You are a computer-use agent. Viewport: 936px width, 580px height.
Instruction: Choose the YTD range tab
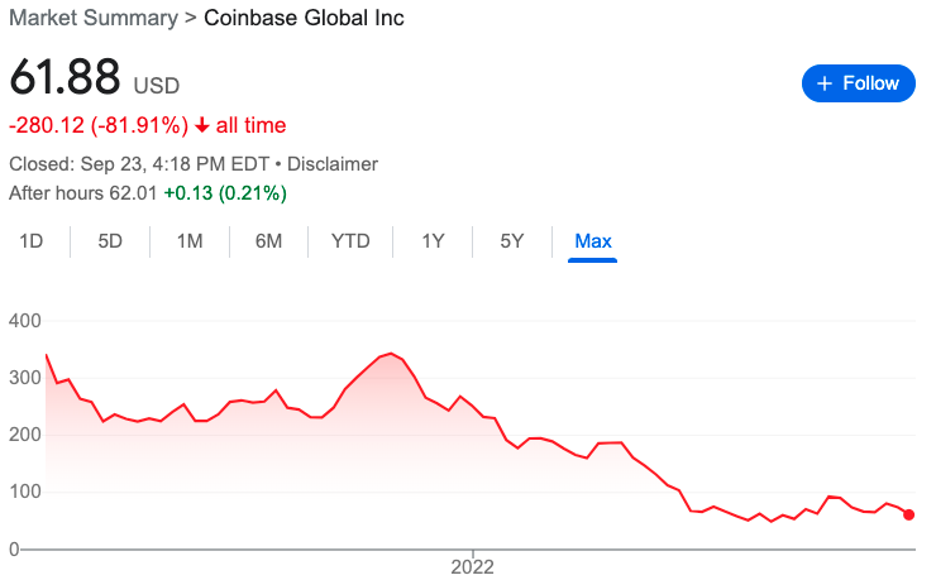[350, 241]
